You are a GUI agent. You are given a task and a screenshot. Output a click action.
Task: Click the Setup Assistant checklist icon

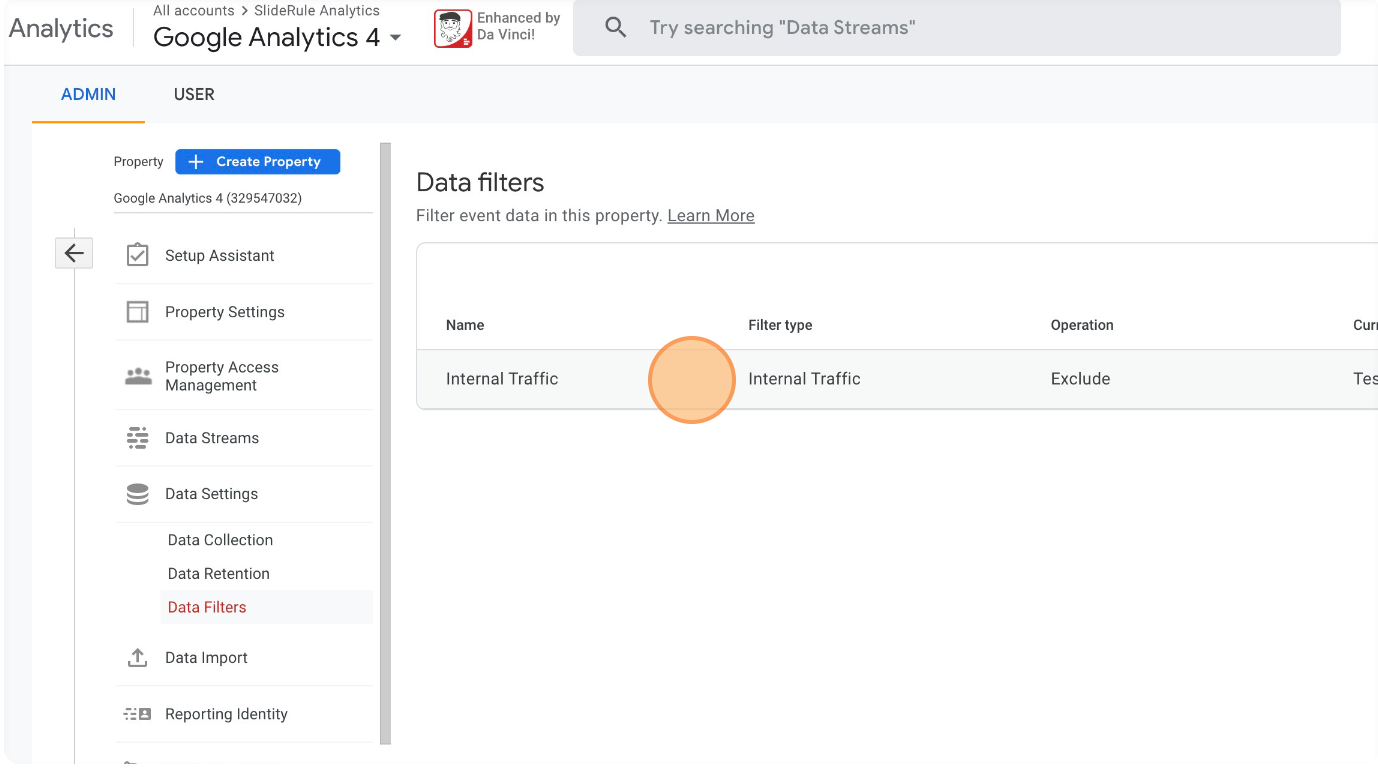pos(137,255)
